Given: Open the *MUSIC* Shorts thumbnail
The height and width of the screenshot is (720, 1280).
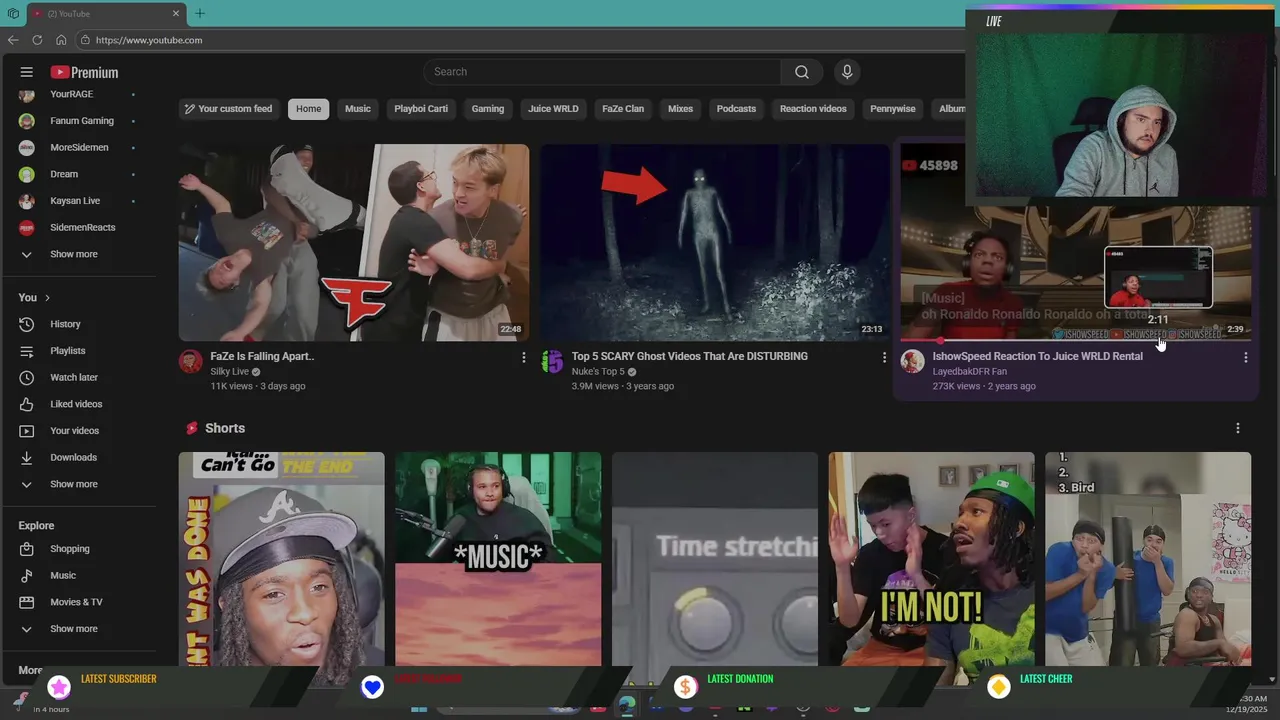Looking at the screenshot, I should pos(498,558).
